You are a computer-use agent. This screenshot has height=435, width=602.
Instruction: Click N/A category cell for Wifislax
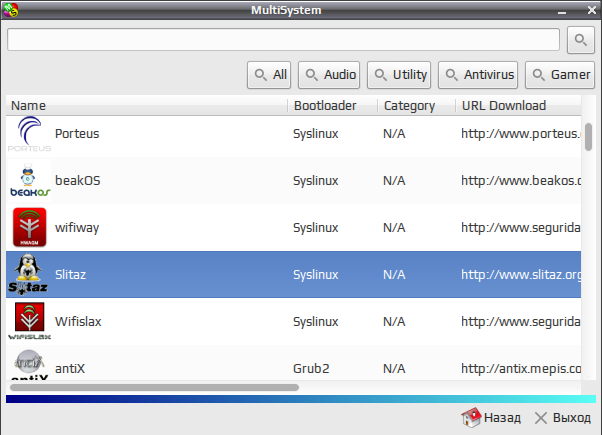pos(394,322)
